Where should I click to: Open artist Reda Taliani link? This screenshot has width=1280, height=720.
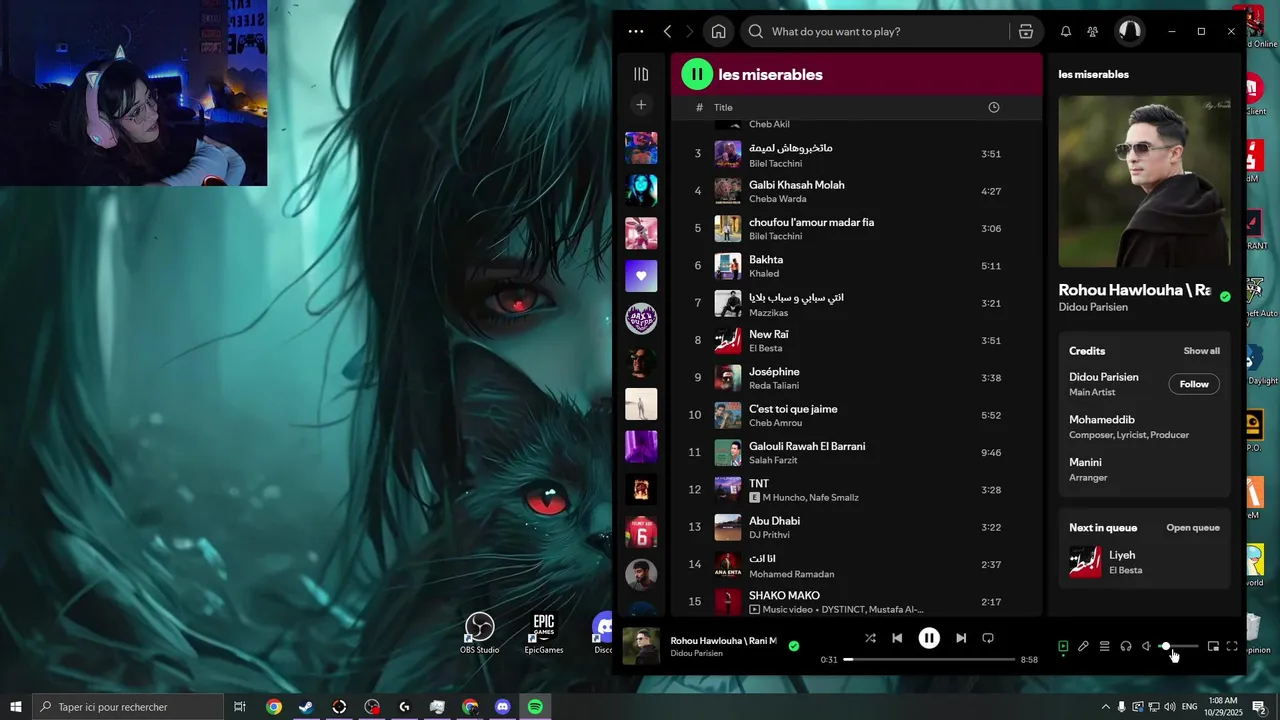[x=774, y=386]
